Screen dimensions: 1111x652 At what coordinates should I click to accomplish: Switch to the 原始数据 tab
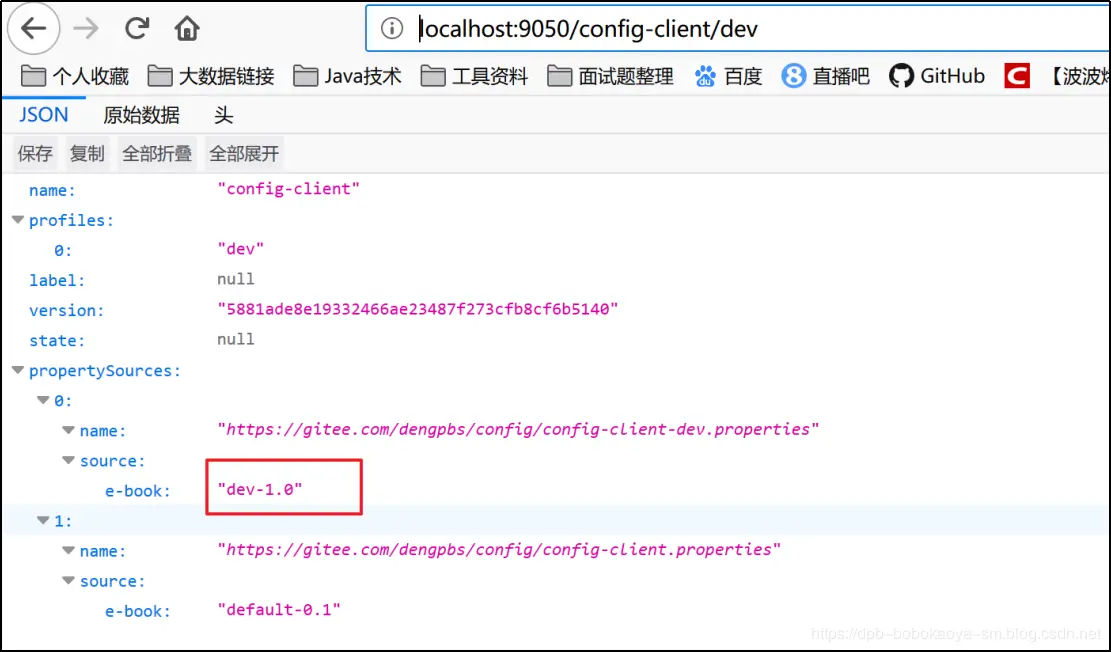(x=141, y=115)
